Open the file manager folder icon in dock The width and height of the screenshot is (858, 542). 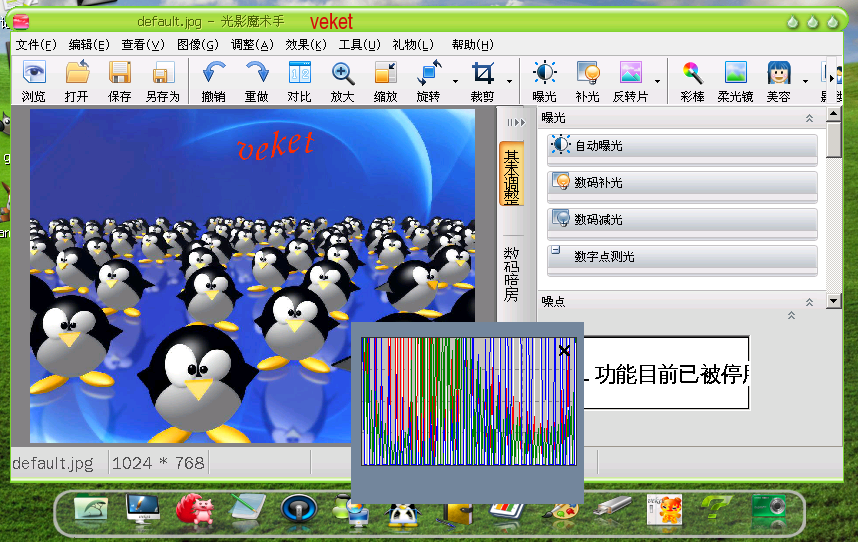coord(91,509)
